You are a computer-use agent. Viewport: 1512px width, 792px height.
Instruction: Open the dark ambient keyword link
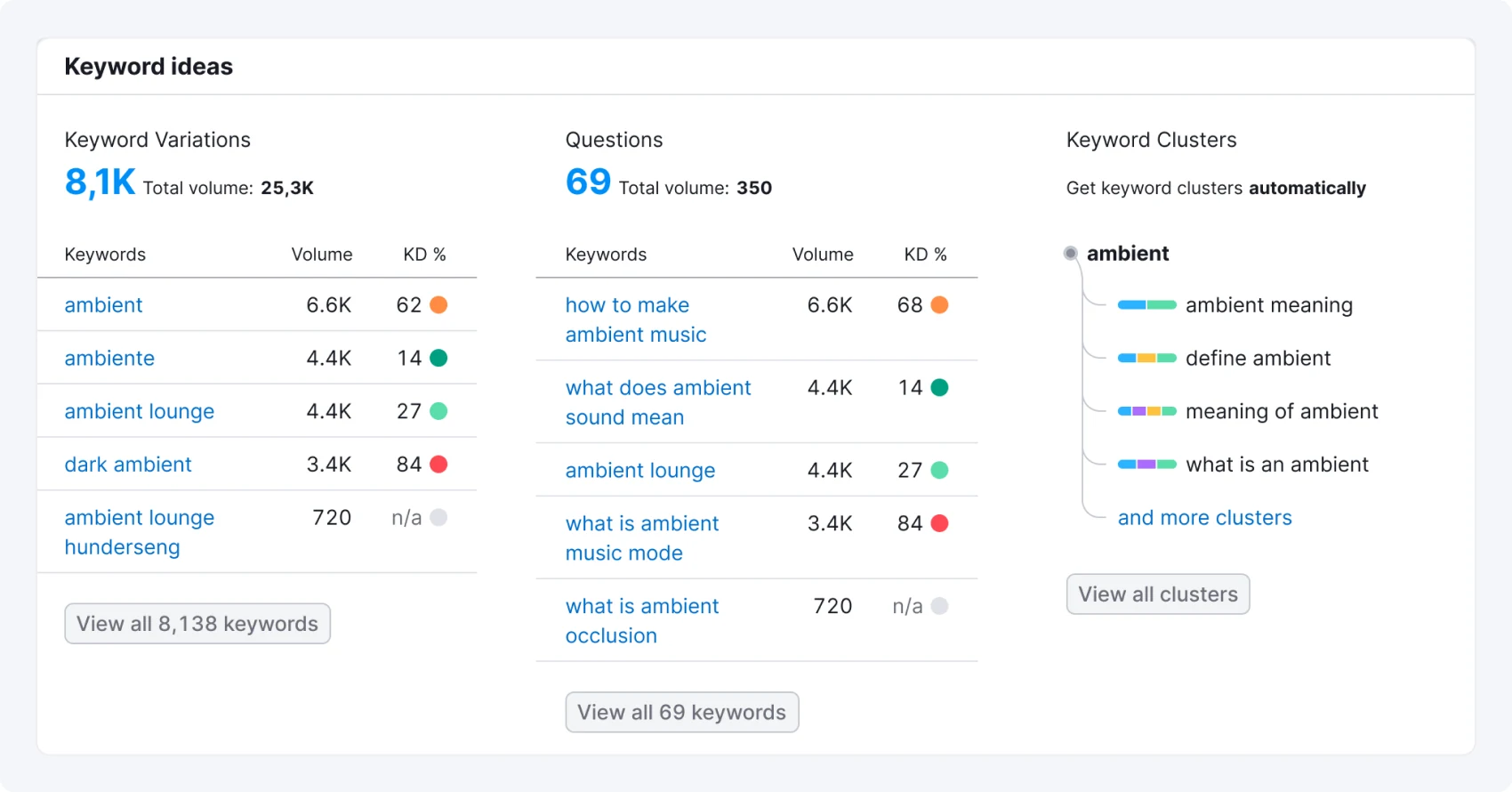point(128,465)
